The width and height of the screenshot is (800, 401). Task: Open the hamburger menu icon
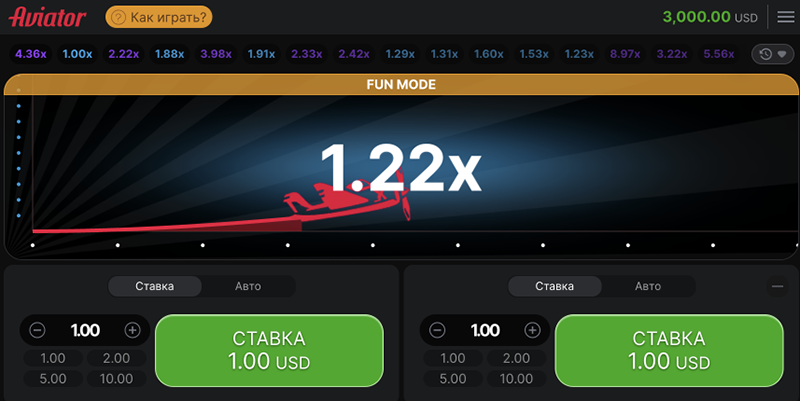[786, 17]
